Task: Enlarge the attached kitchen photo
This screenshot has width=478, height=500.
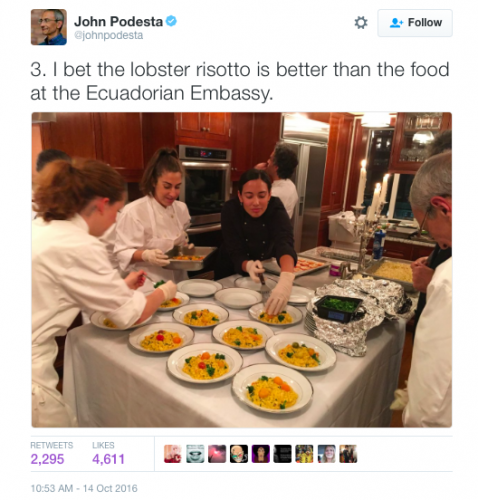Action: 242,270
